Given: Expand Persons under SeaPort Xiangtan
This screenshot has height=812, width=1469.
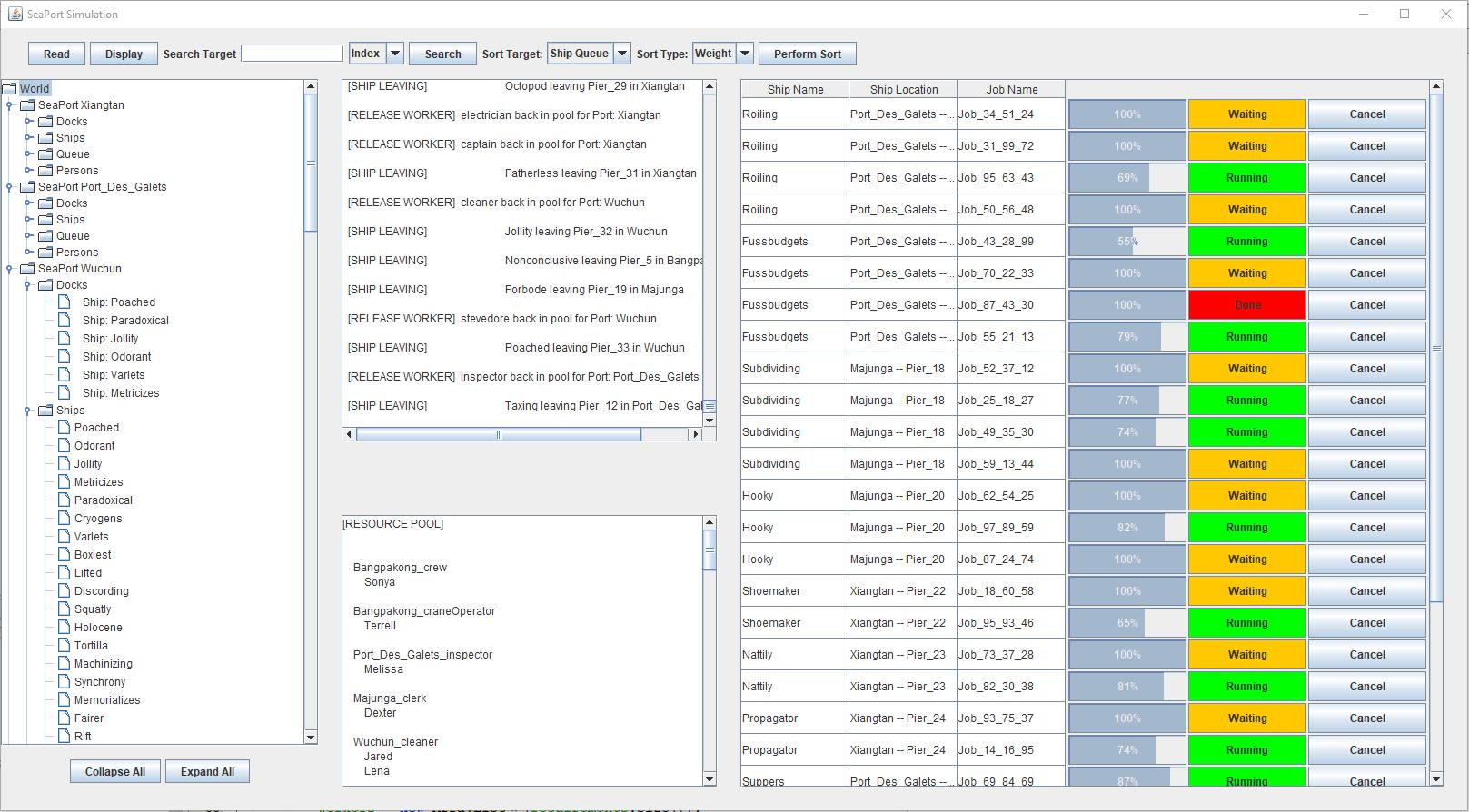Looking at the screenshot, I should point(28,171).
